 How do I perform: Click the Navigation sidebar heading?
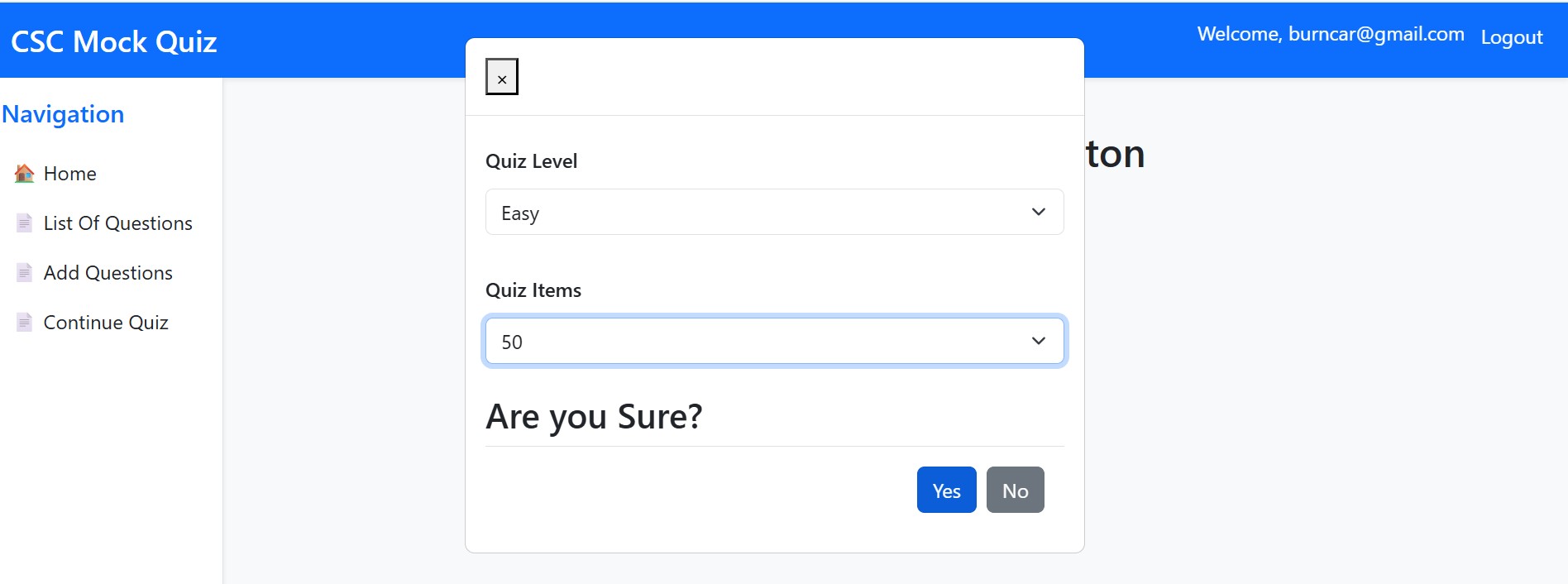pos(63,114)
